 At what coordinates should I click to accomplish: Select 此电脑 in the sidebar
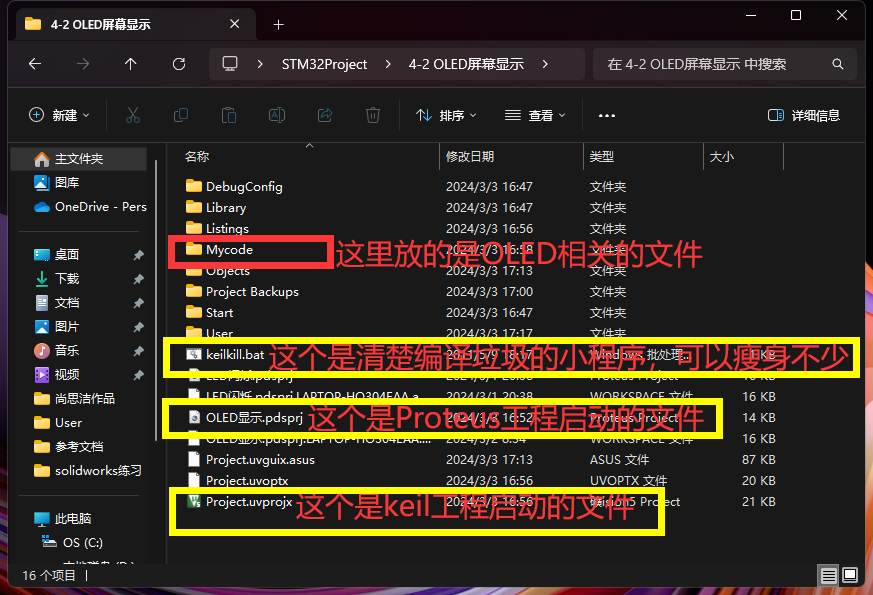[x=62, y=518]
